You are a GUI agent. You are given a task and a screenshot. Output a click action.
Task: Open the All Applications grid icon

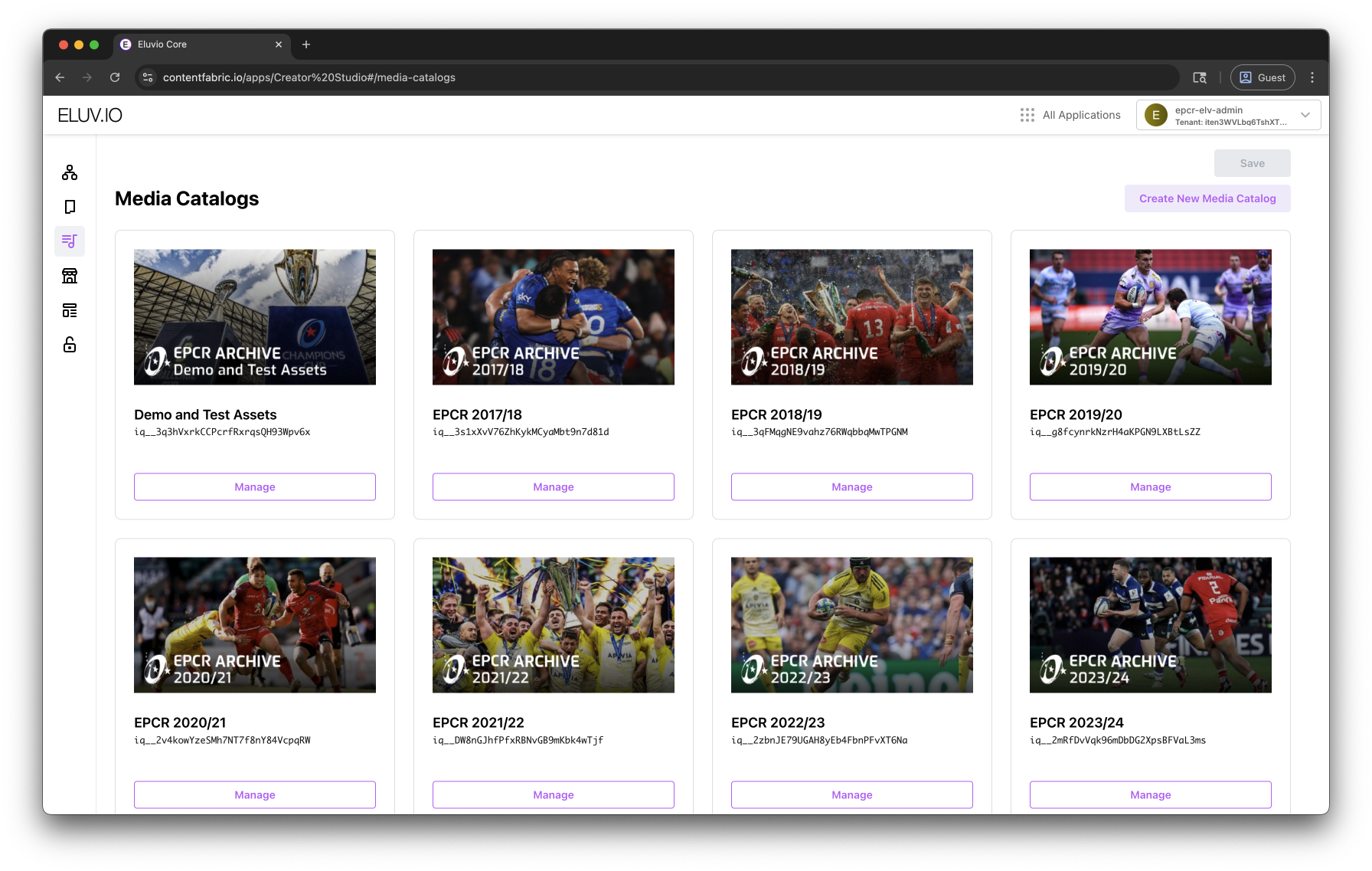pyautogui.click(x=1027, y=115)
